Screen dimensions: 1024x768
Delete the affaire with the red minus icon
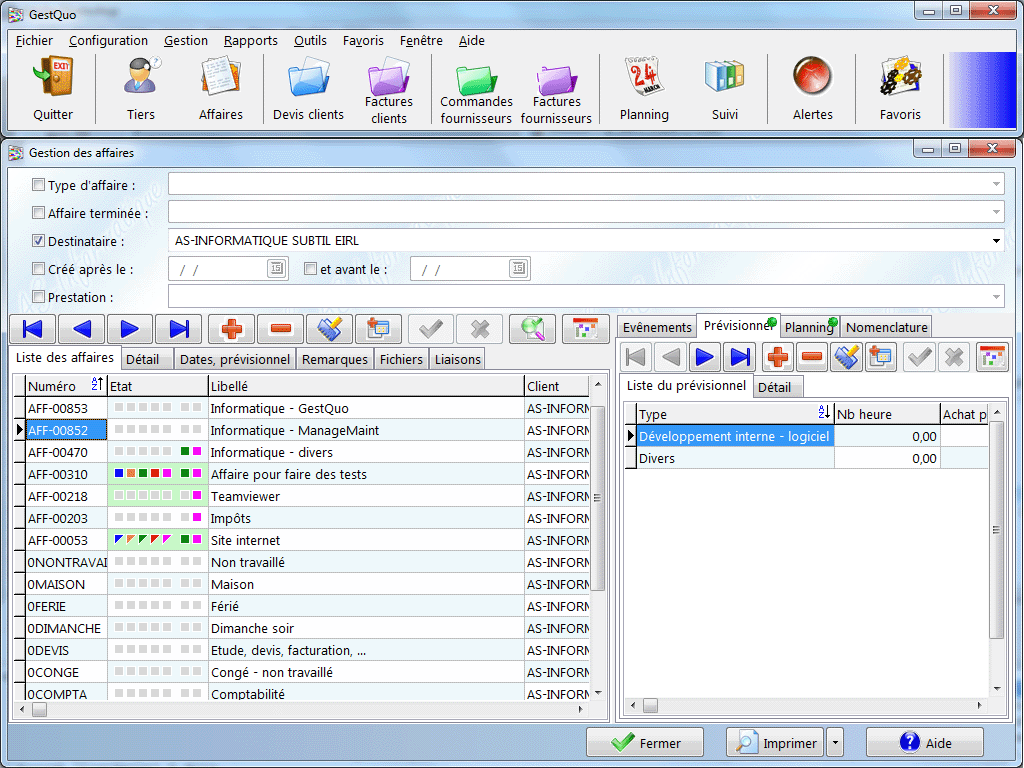(281, 328)
